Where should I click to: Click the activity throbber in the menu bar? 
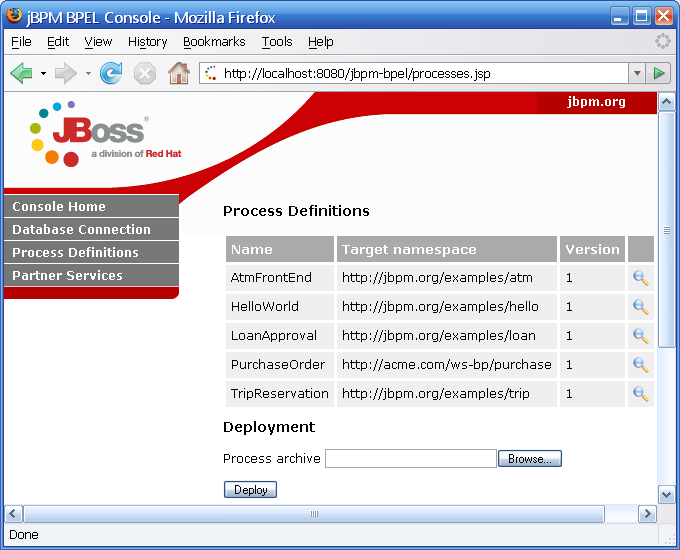(662, 41)
